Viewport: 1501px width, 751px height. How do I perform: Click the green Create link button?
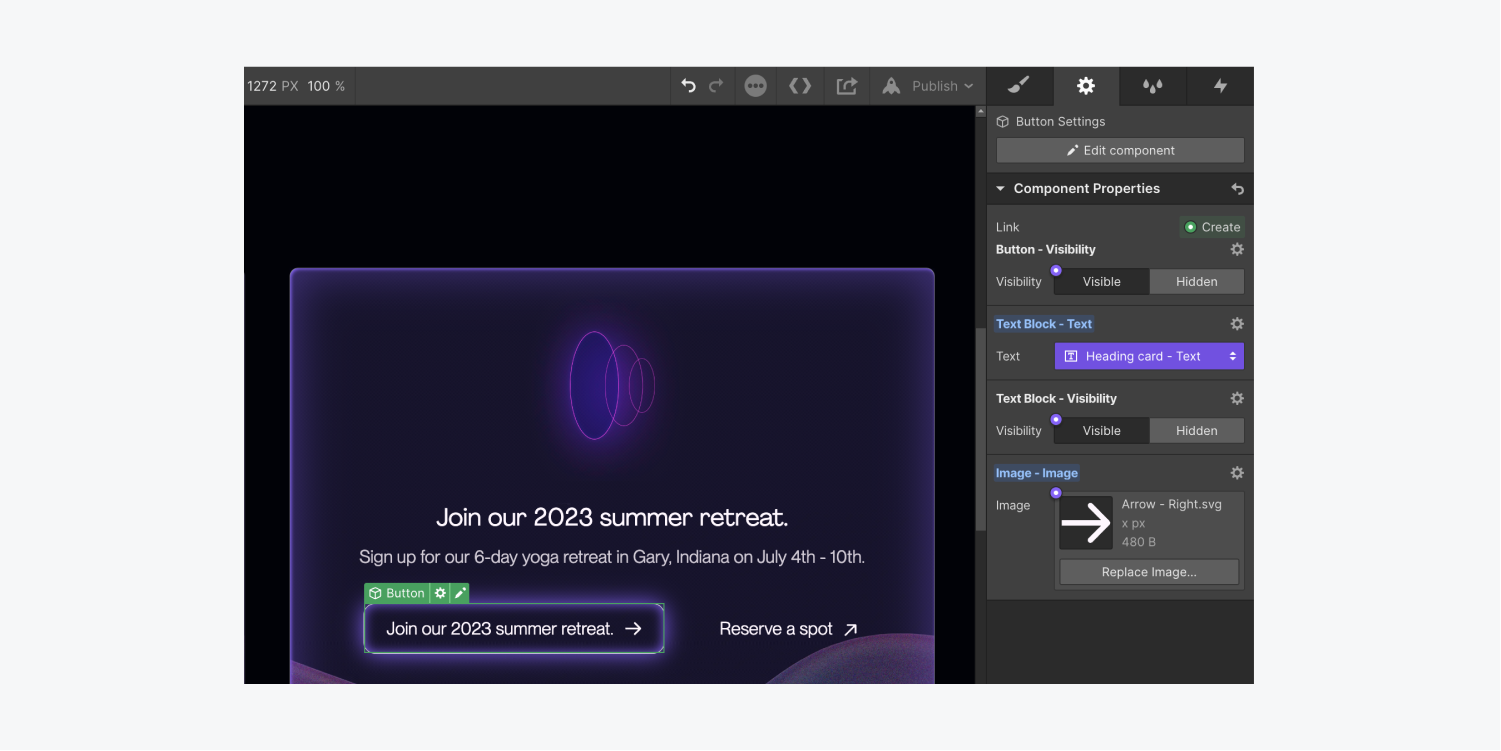point(1212,227)
